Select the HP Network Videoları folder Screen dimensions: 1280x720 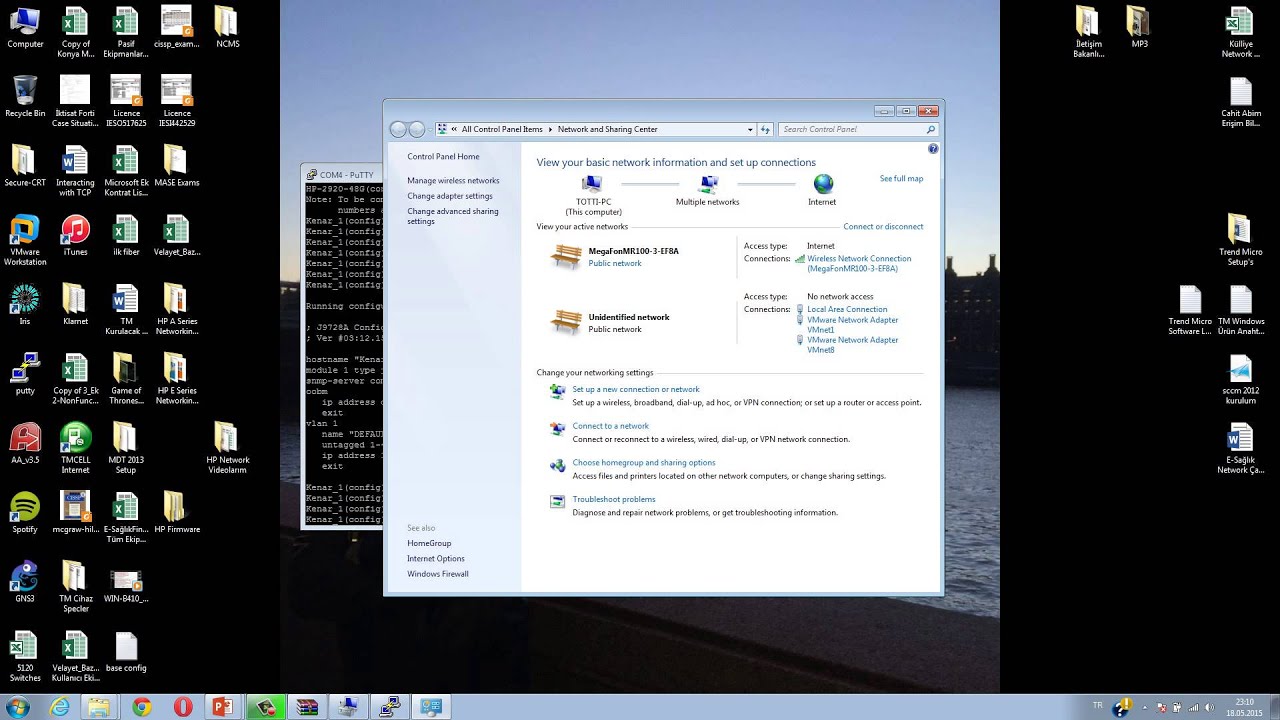(227, 449)
